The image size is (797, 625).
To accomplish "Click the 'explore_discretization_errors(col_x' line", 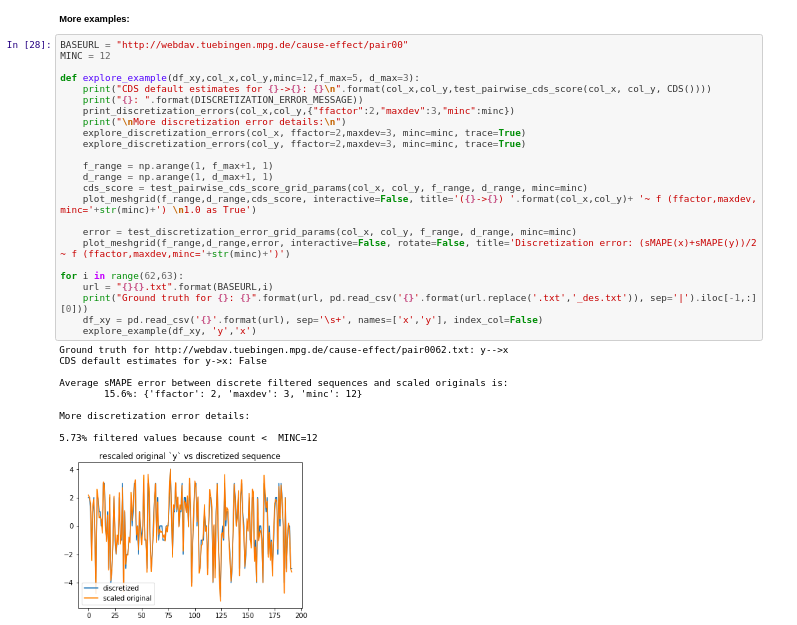I will [x=304, y=133].
